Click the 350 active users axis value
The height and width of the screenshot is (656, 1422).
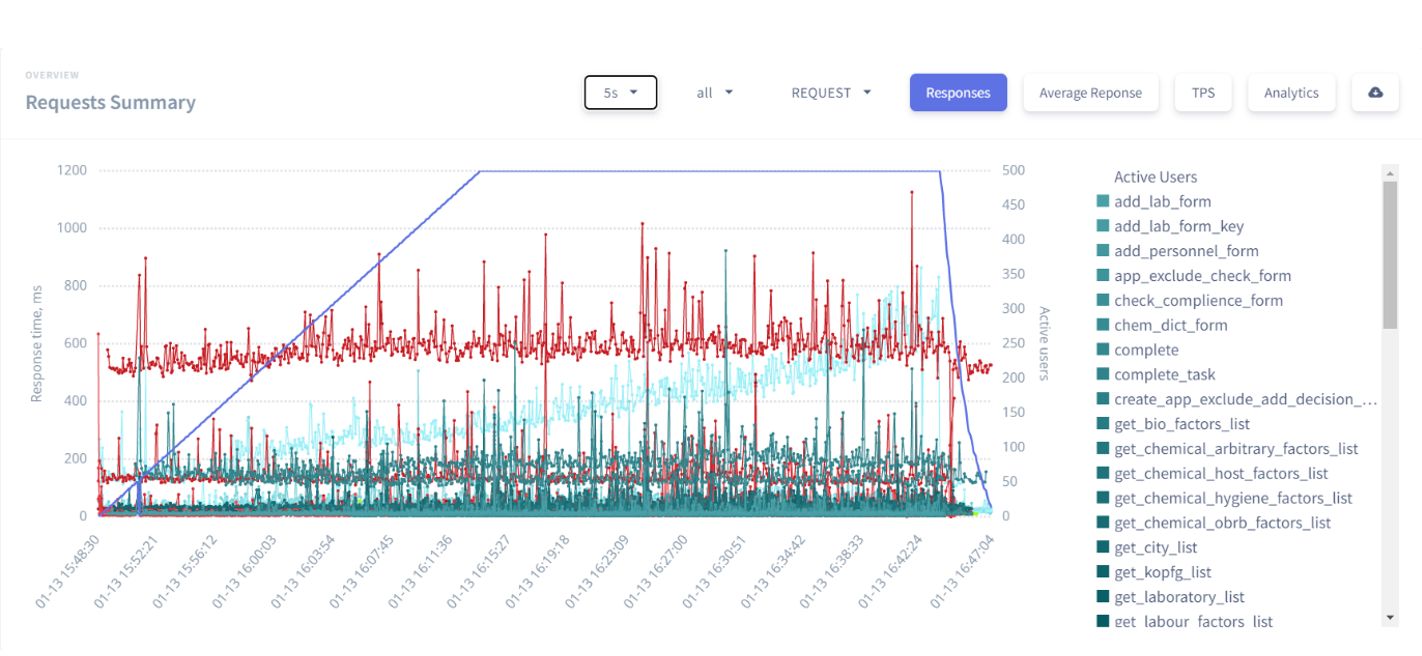[1014, 274]
